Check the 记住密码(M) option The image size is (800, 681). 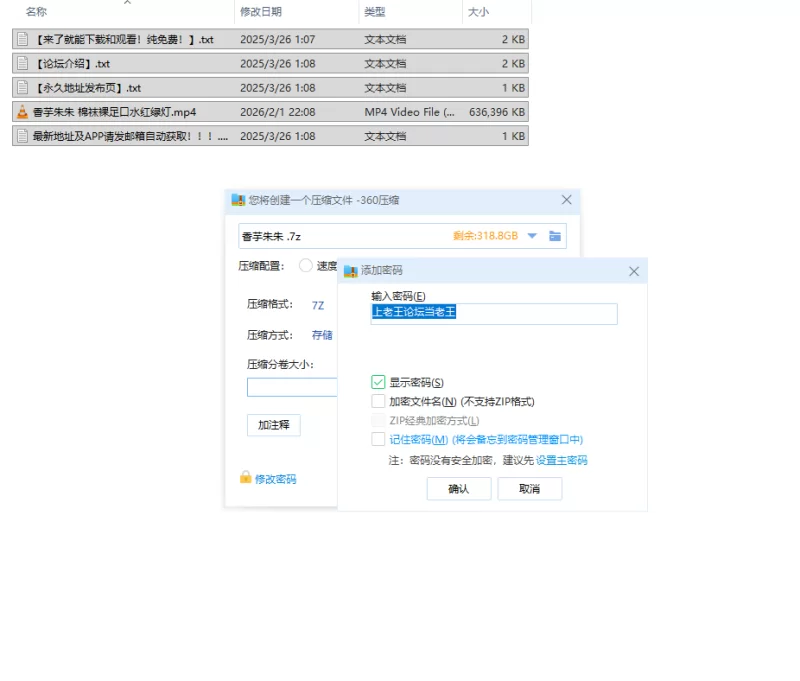coord(378,439)
